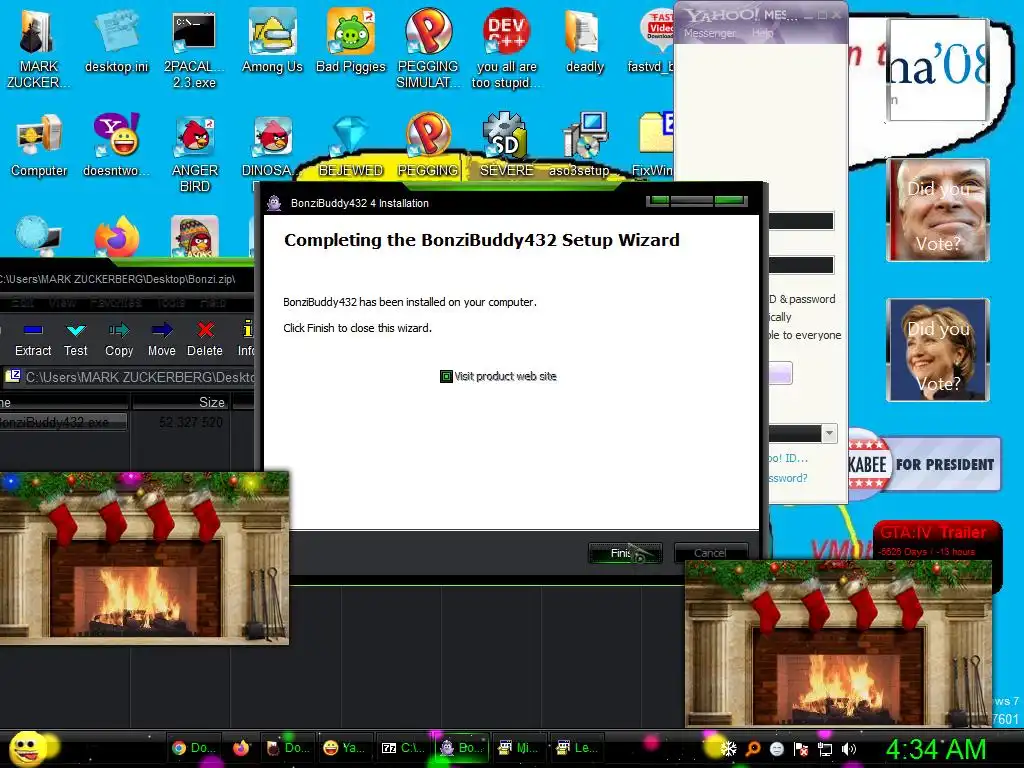Screen dimensions: 1024x768
Task: Click the McCain 'Did you Vote?' gadget
Action: click(938, 210)
